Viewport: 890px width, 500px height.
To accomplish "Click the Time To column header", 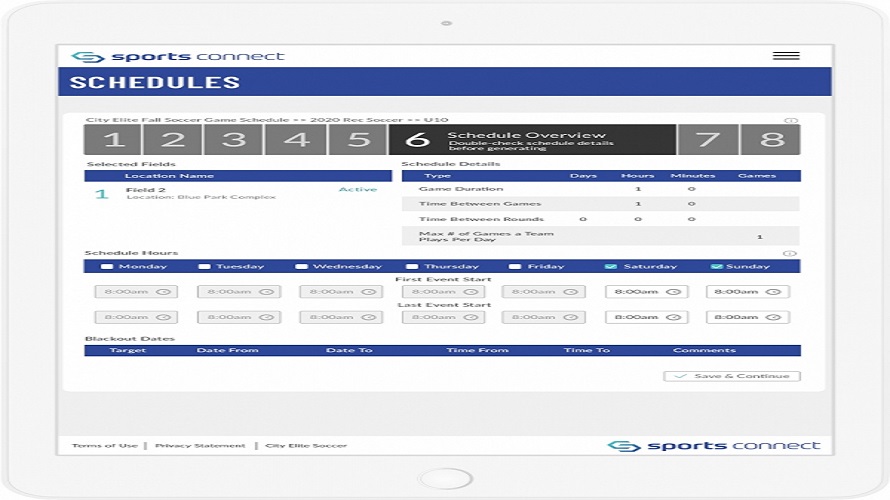I will pos(587,350).
